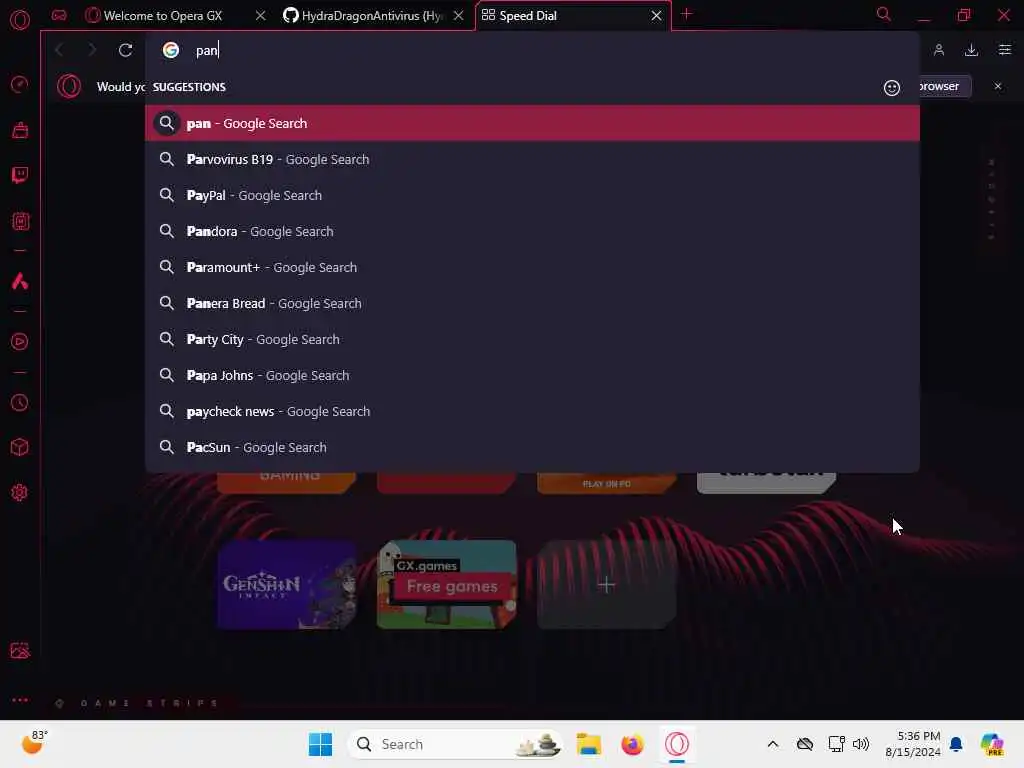
Task: Open Twitch panel in sidebar
Action: [20, 175]
